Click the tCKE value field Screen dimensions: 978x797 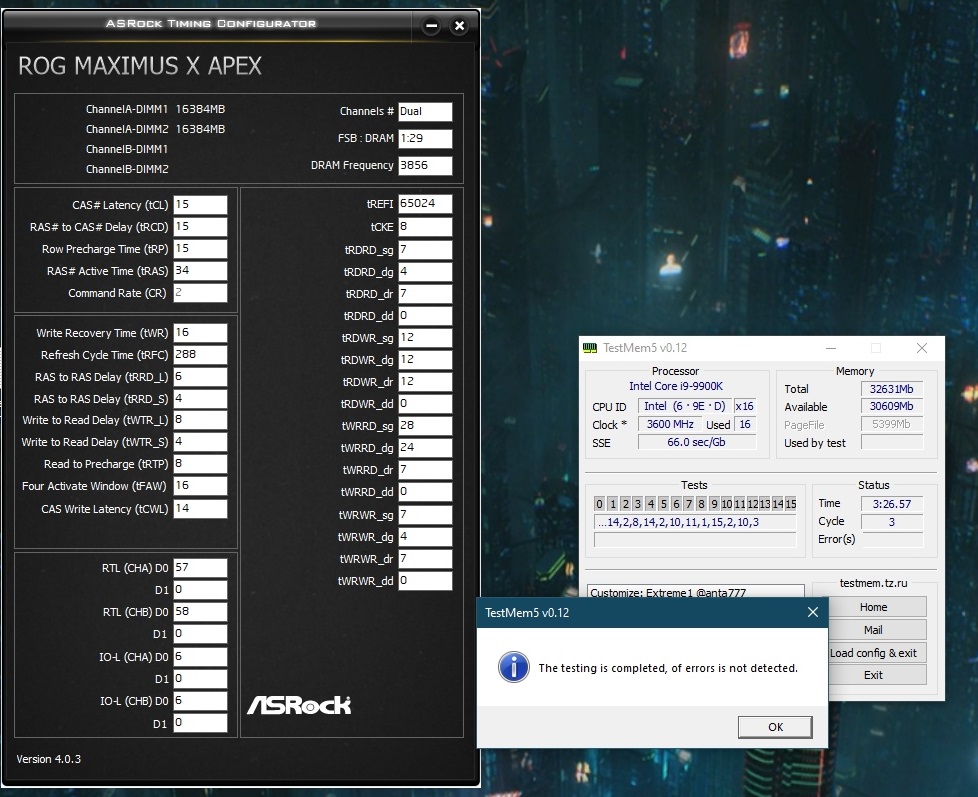(x=425, y=226)
